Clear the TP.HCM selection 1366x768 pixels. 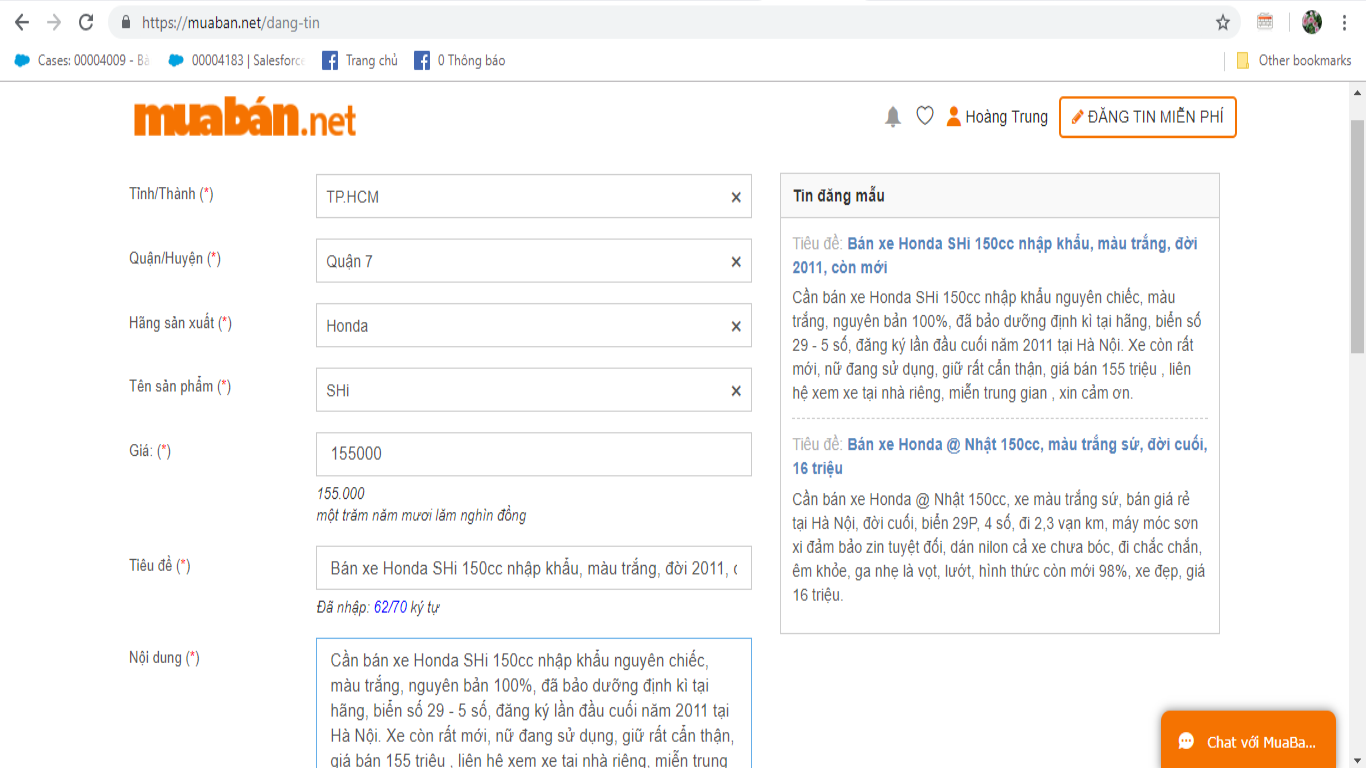coord(736,197)
